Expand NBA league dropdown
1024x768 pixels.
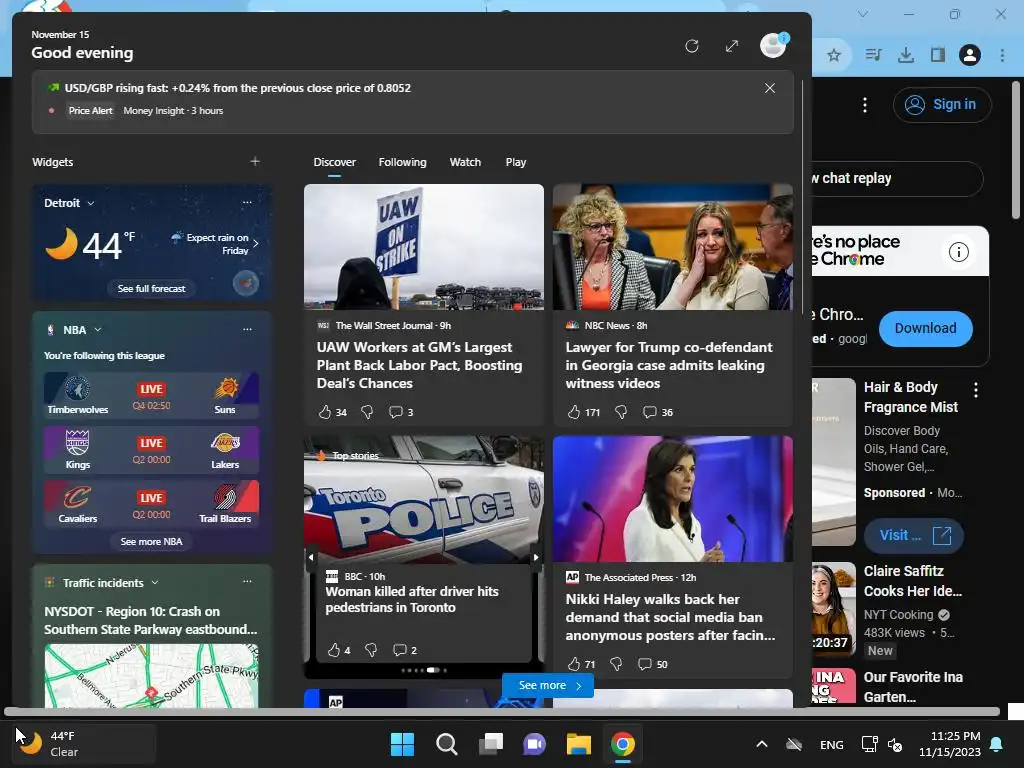[x=98, y=330]
